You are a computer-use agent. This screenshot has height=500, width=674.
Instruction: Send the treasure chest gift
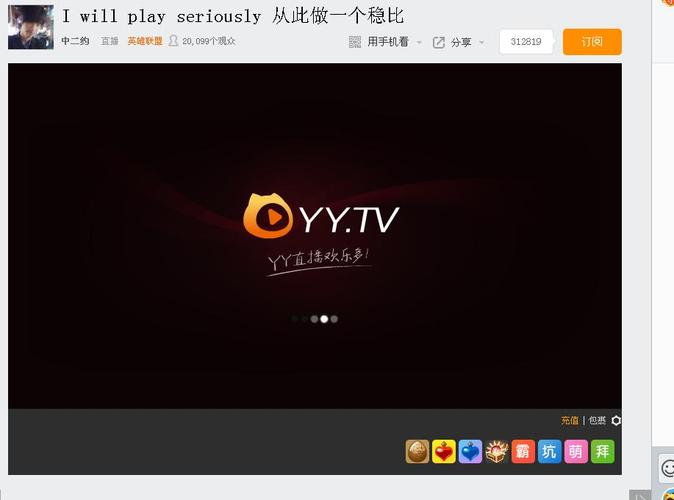[x=497, y=452]
